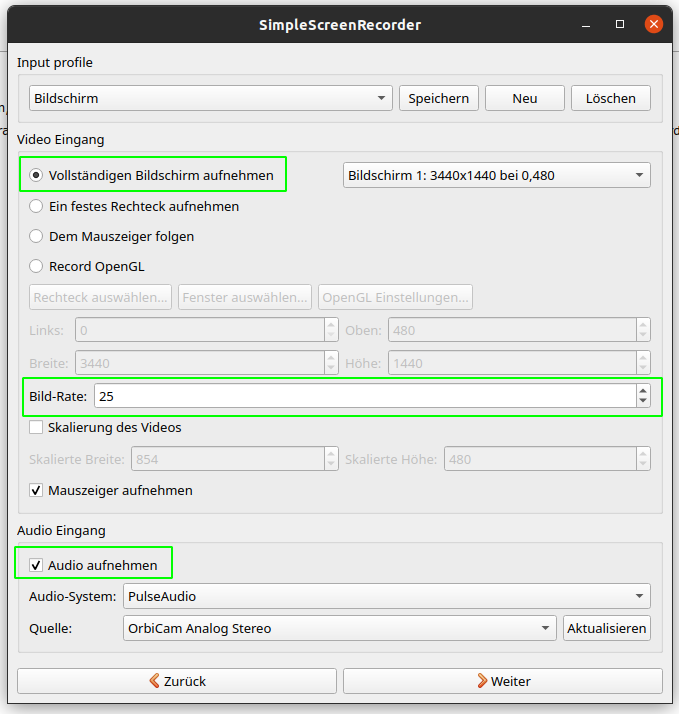Viewport: 679px width, 714px height.
Task: Increase Bild-Rate with the up arrow
Action: pyautogui.click(x=643, y=391)
